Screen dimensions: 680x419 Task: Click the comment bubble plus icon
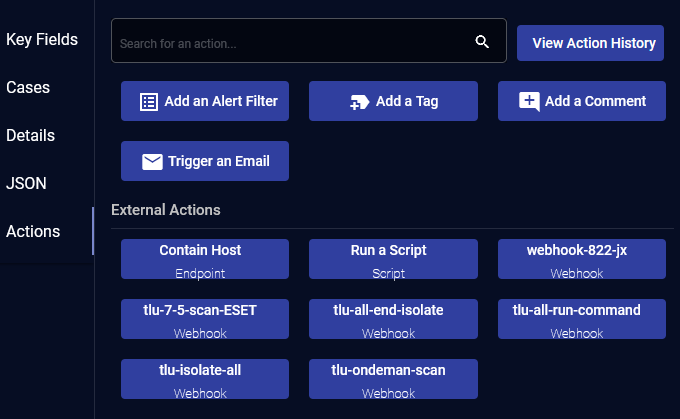click(x=530, y=101)
